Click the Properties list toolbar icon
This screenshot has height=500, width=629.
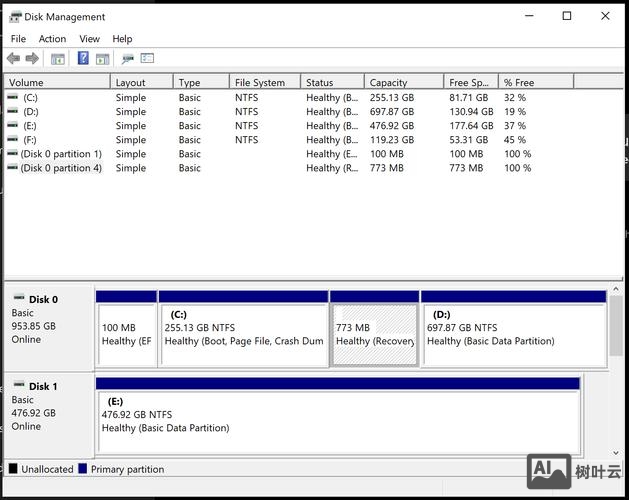pos(147,59)
